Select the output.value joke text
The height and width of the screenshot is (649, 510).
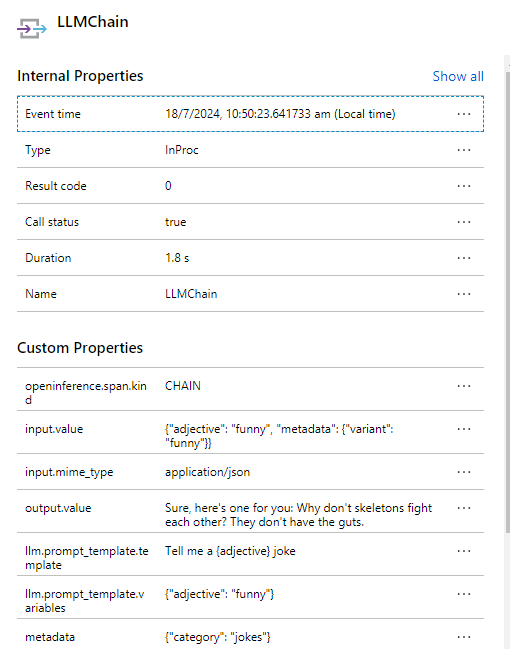[x=298, y=515]
